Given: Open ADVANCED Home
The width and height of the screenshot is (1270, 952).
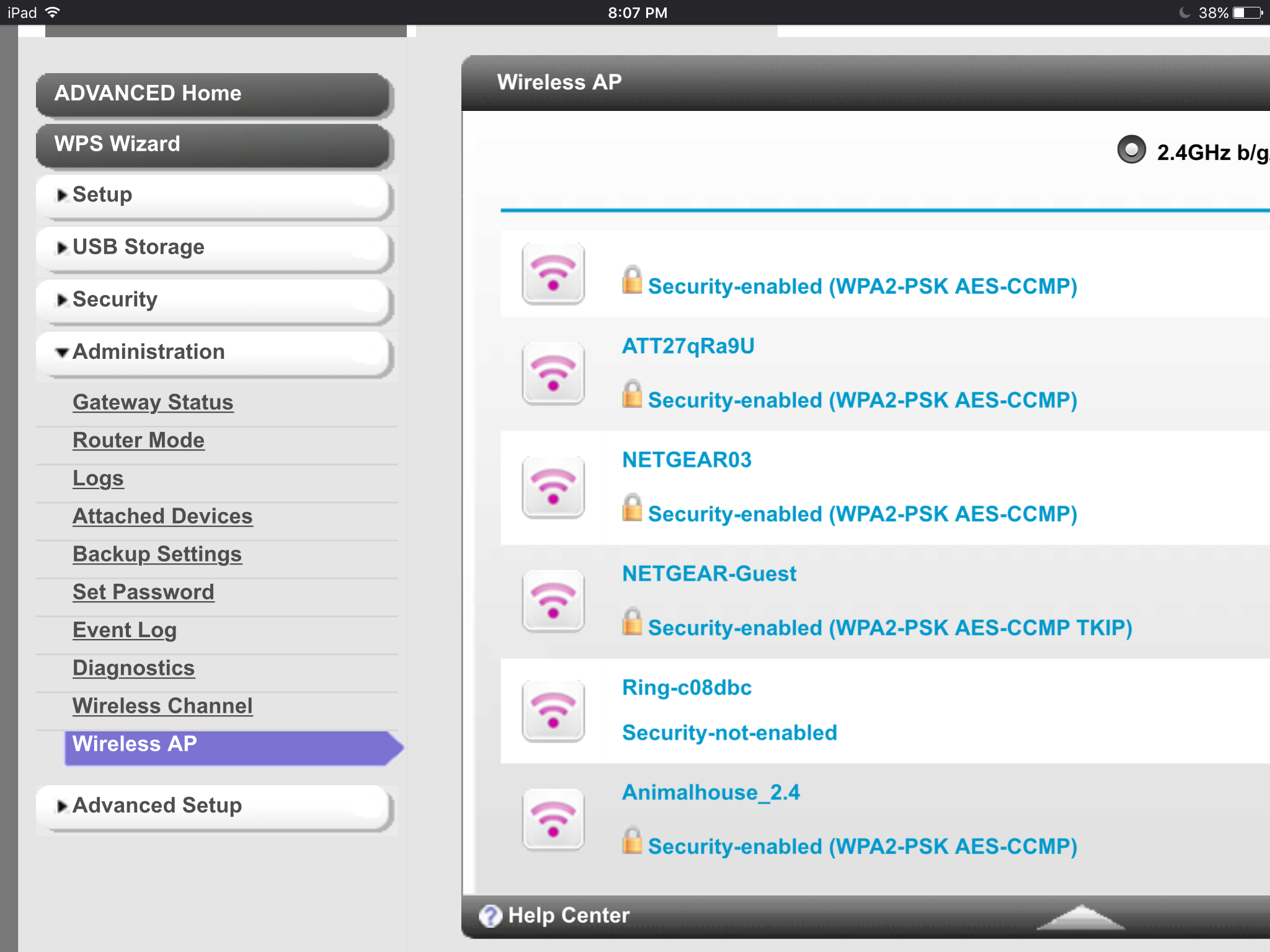Looking at the screenshot, I should pos(148,93).
